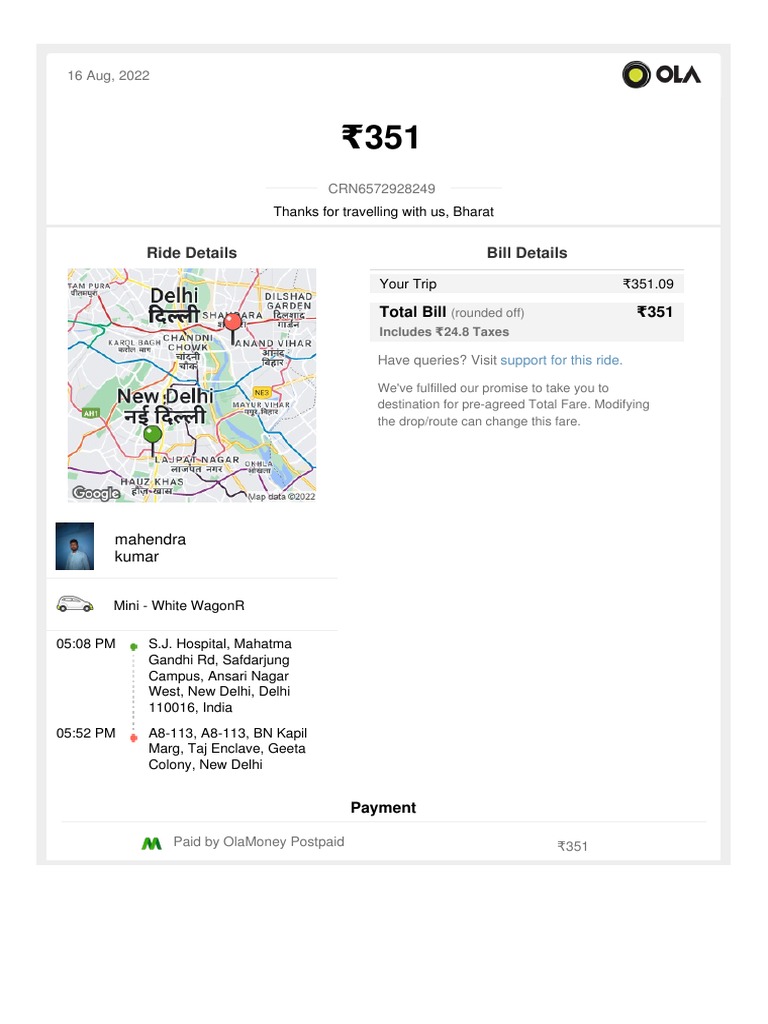
Task: Click the "Paid by OlaMoney Postpaid" text
Action: [x=259, y=842]
